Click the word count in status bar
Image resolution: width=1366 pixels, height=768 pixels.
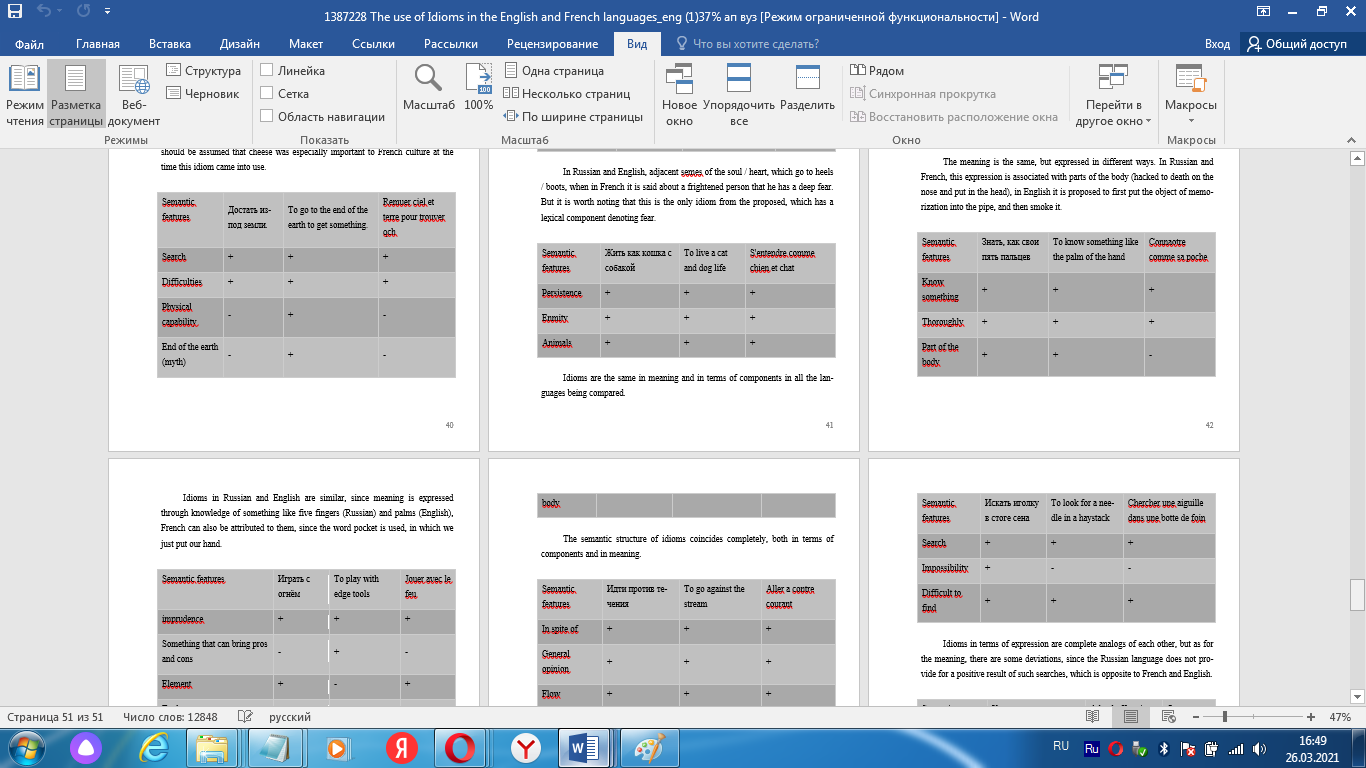click(x=170, y=717)
